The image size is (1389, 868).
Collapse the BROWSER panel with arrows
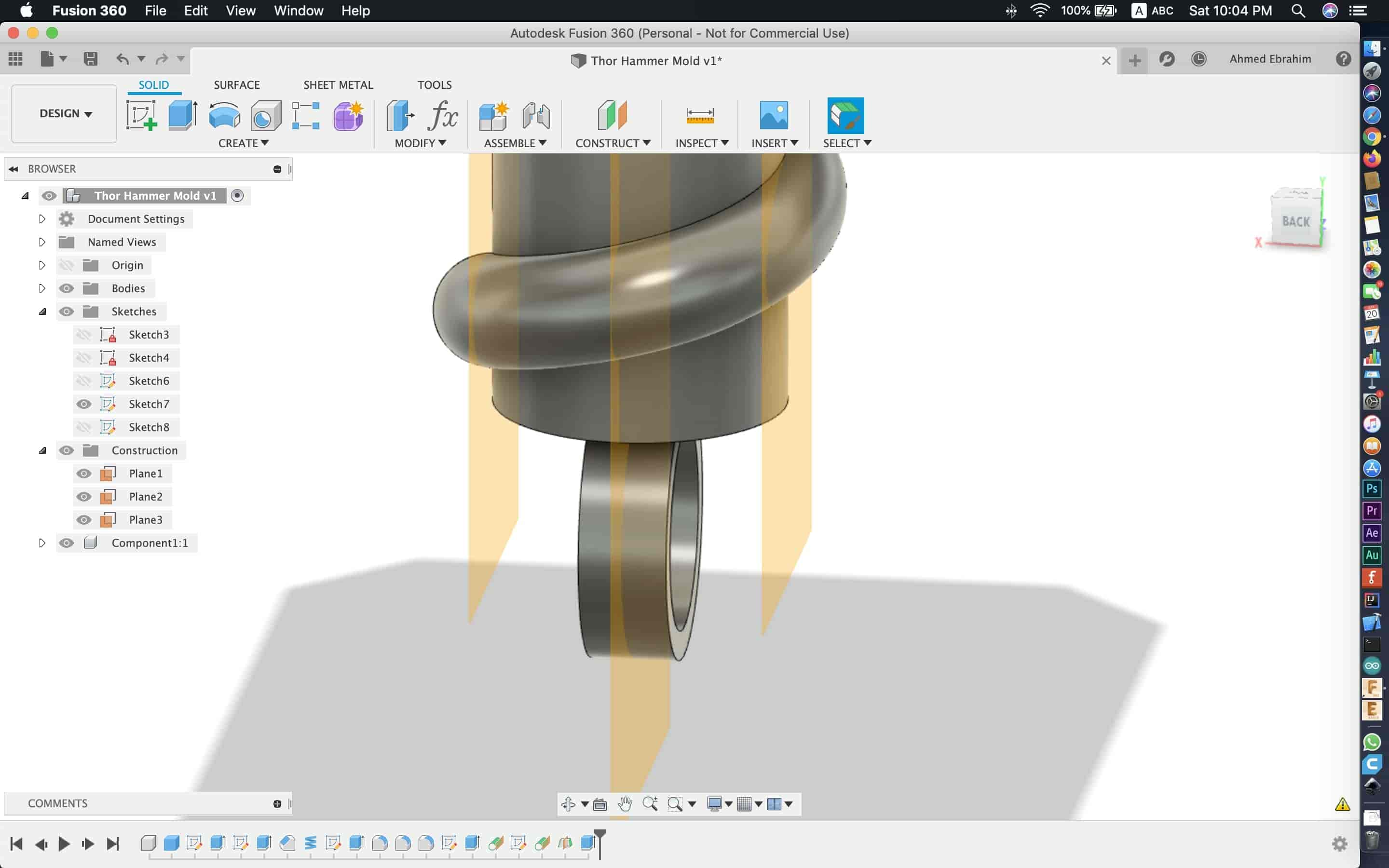click(x=13, y=169)
